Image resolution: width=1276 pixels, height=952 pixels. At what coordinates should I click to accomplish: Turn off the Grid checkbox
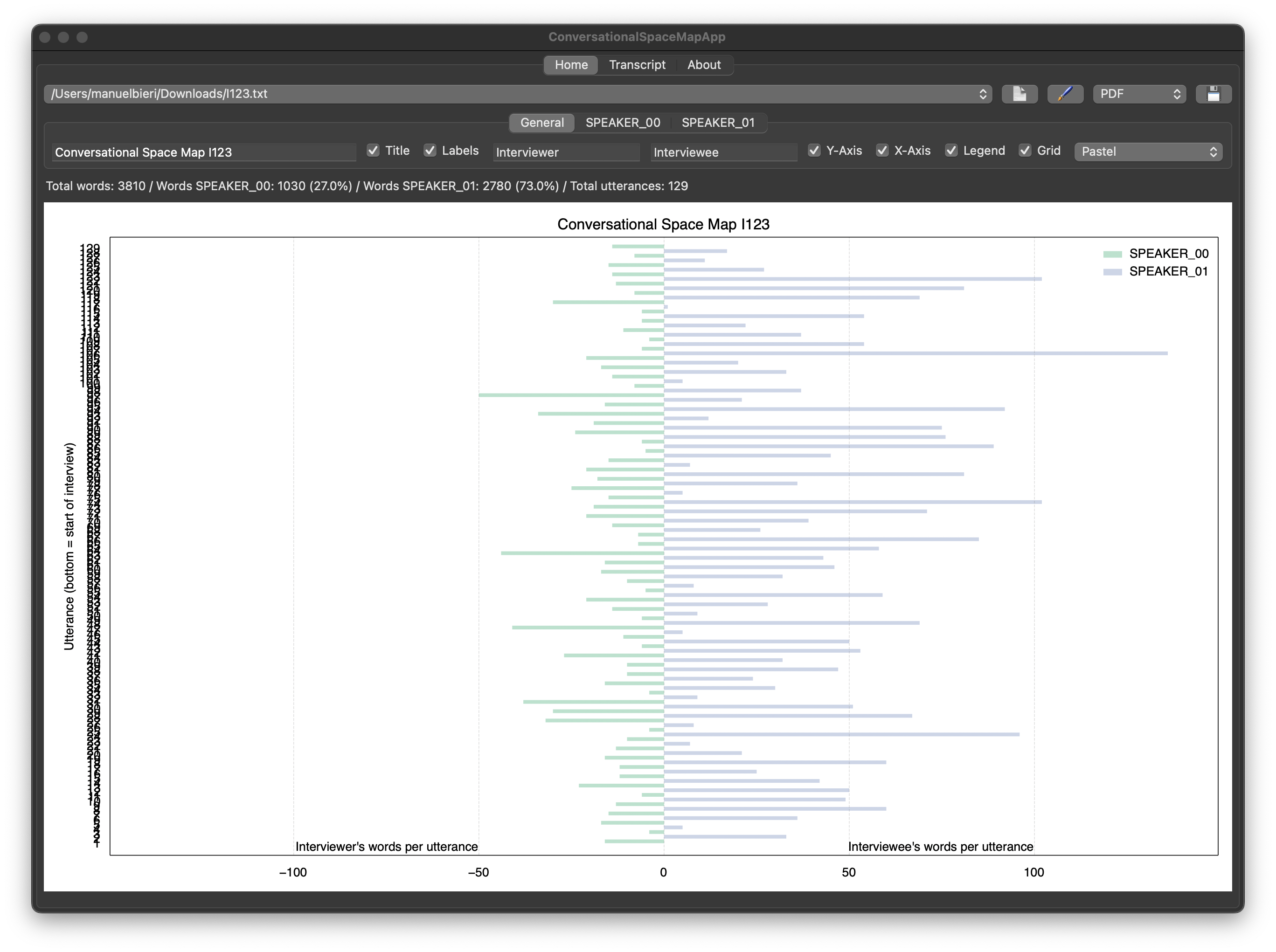[1025, 151]
